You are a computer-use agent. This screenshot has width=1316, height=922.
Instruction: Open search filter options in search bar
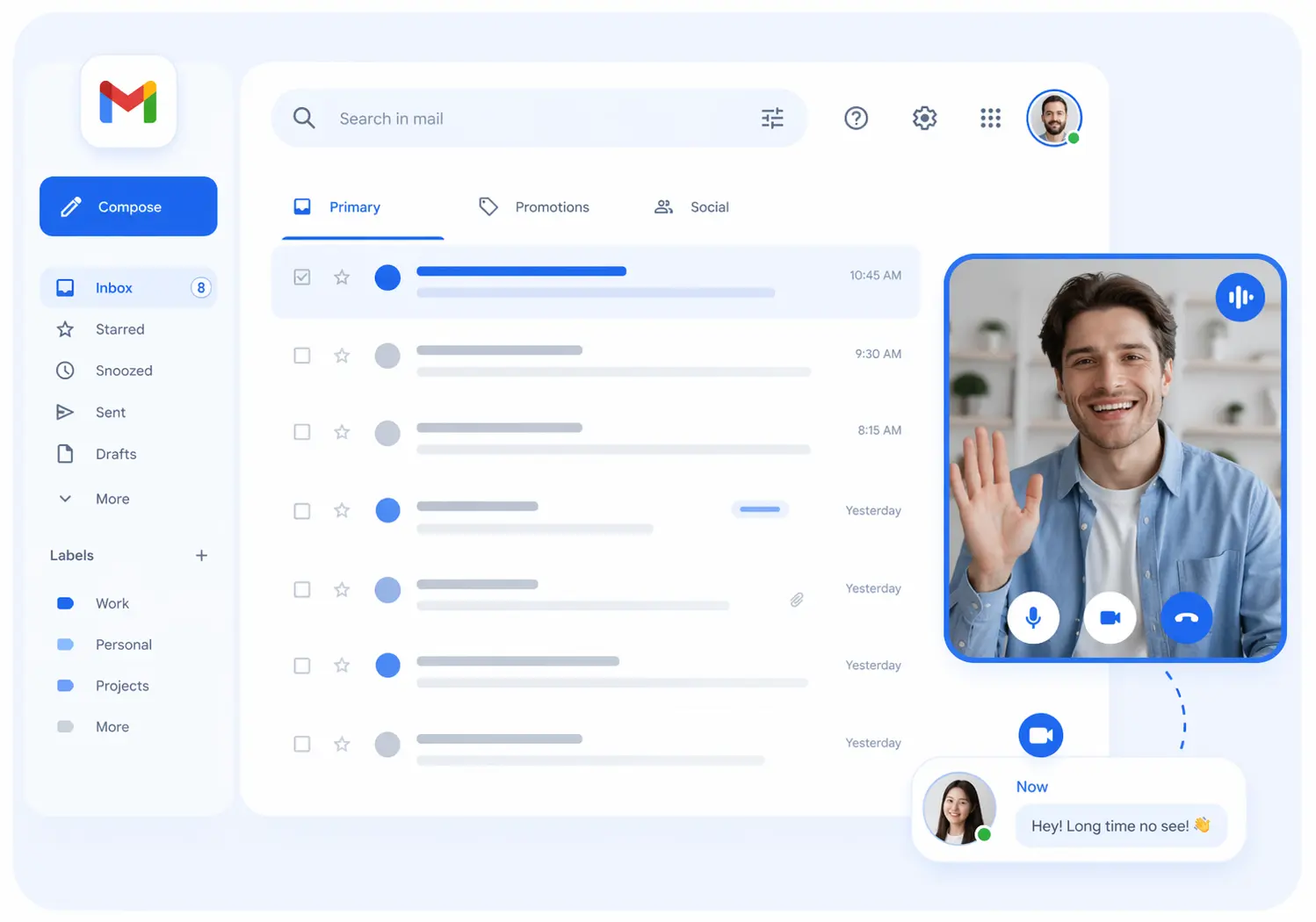772,118
